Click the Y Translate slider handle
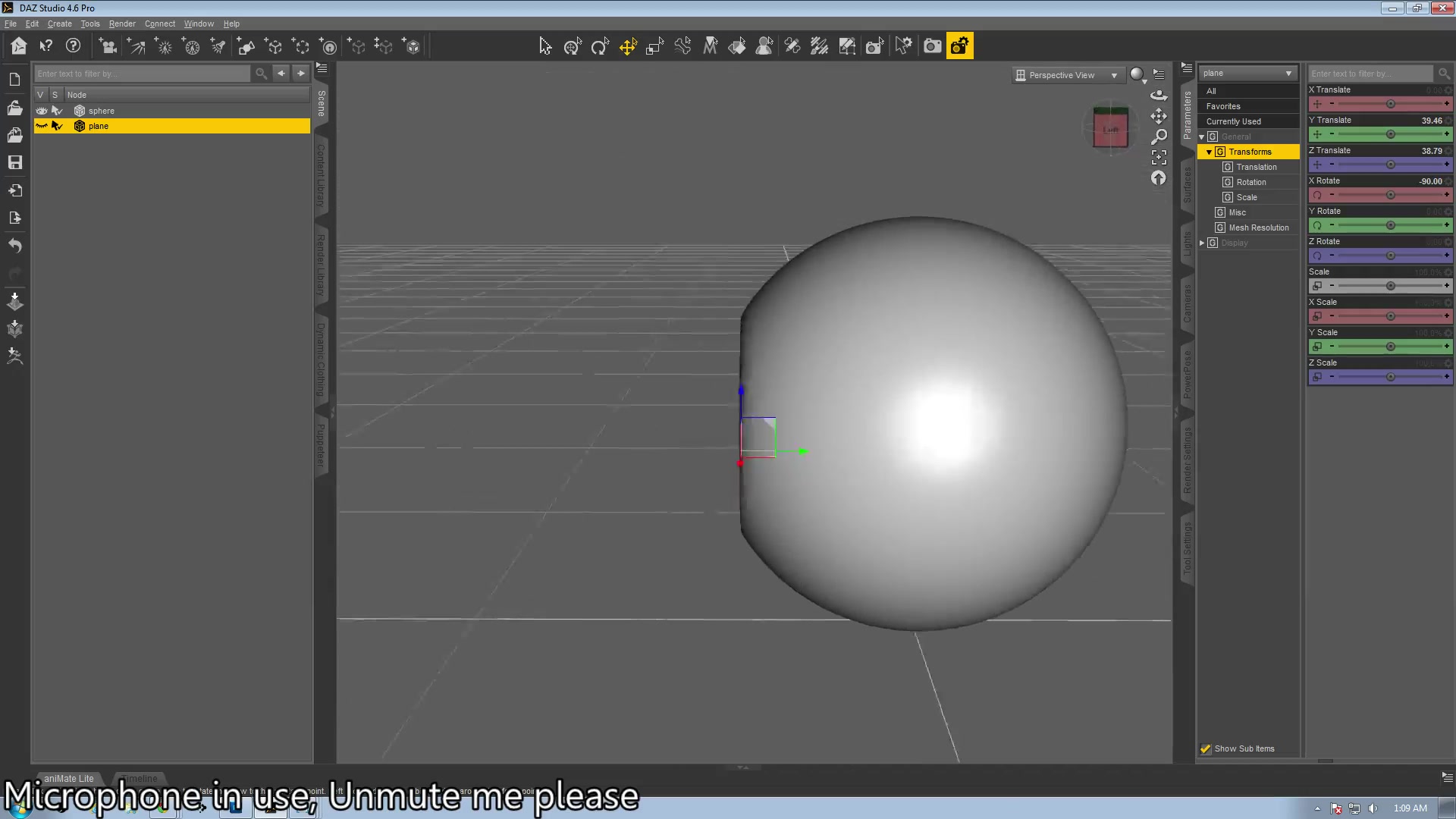 click(1390, 134)
